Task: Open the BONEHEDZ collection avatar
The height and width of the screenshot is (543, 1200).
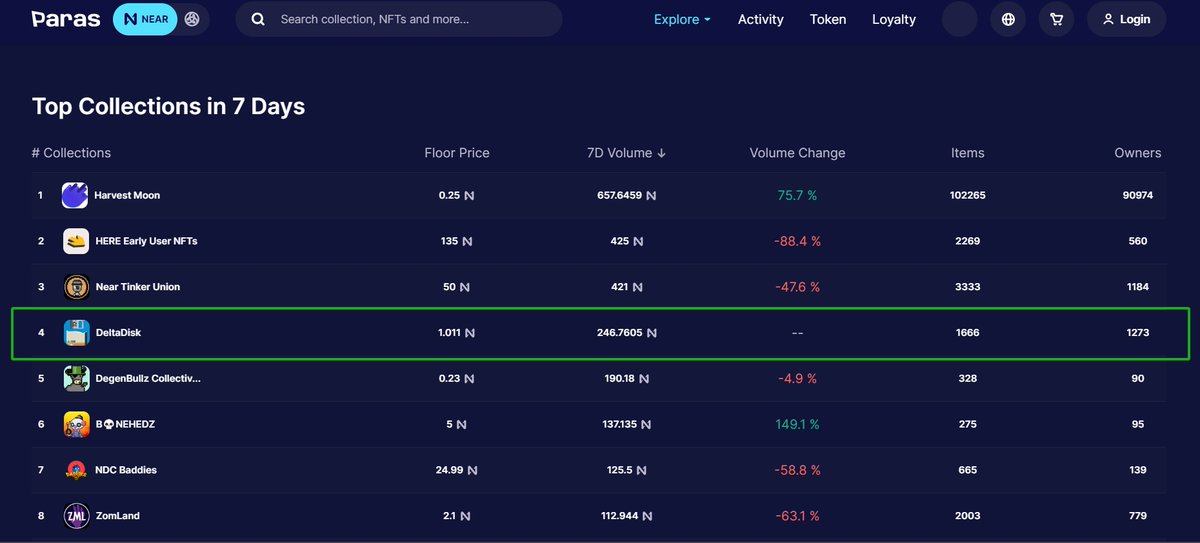Action: click(x=75, y=424)
